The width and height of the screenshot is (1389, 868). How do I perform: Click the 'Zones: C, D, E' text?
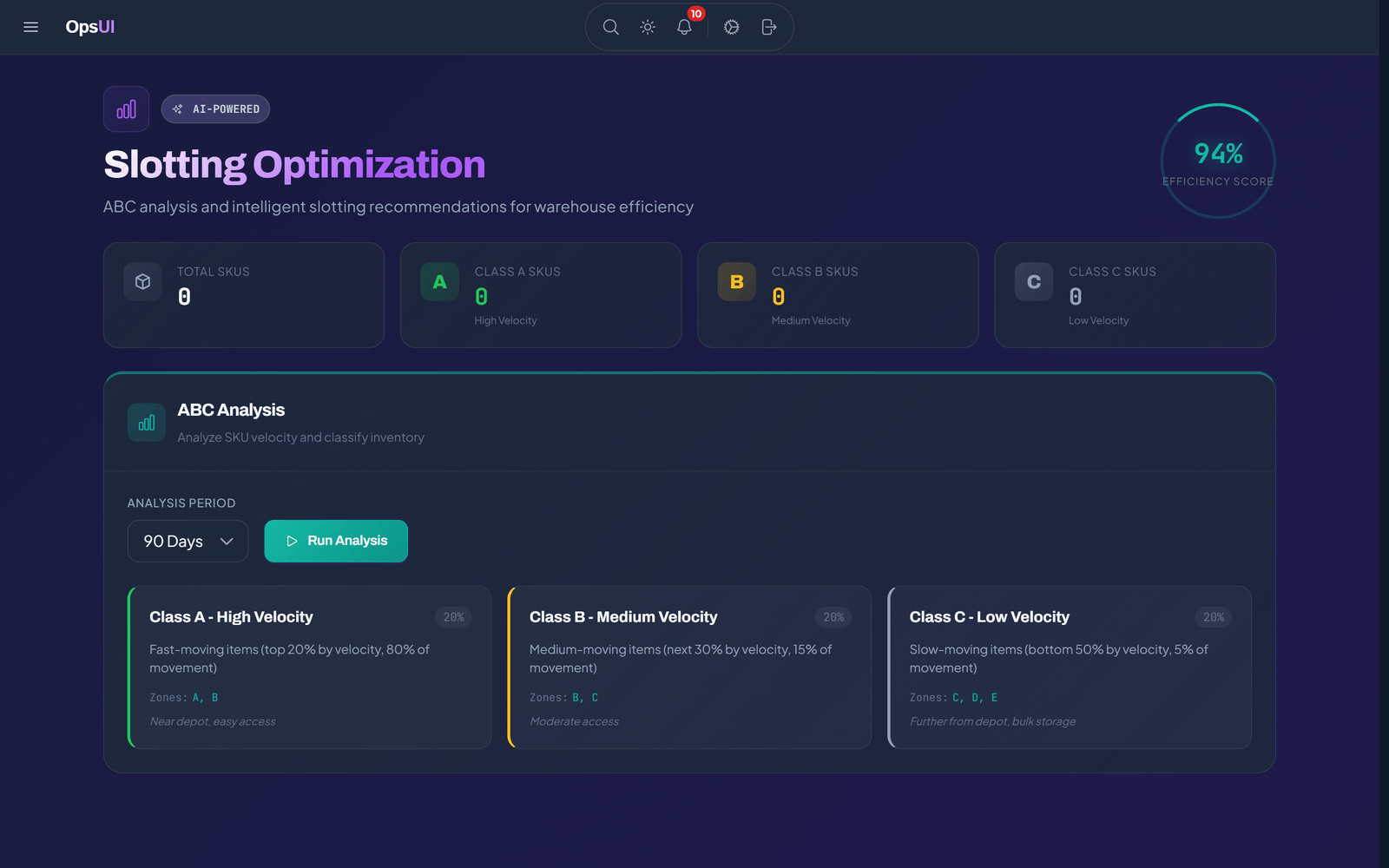click(954, 698)
